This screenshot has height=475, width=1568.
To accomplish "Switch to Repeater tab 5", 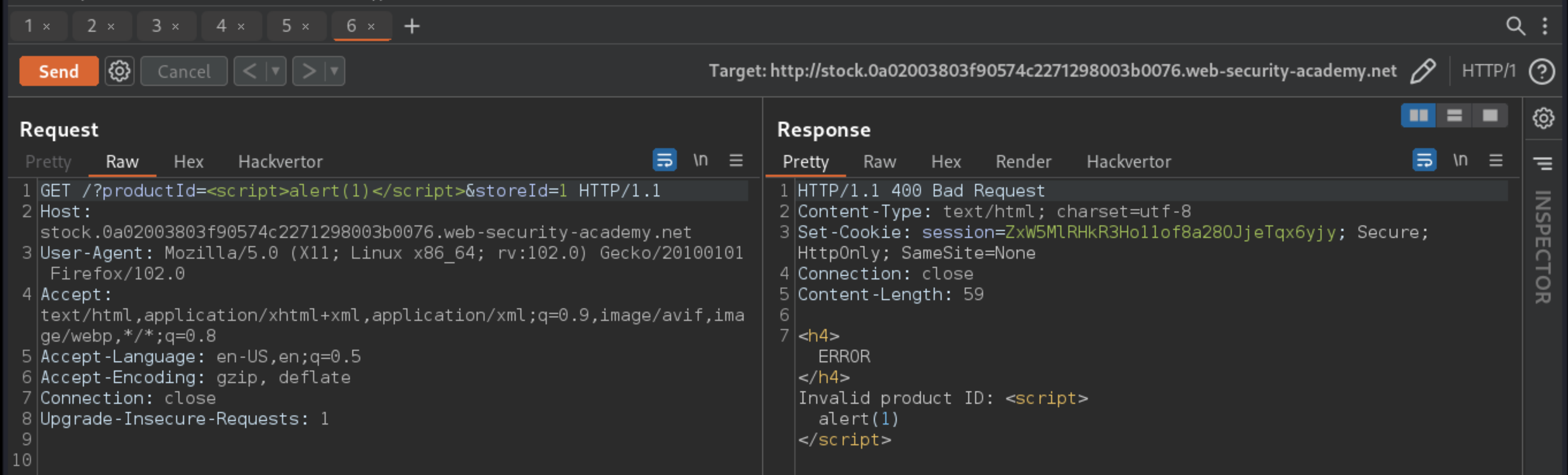I will 287,26.
